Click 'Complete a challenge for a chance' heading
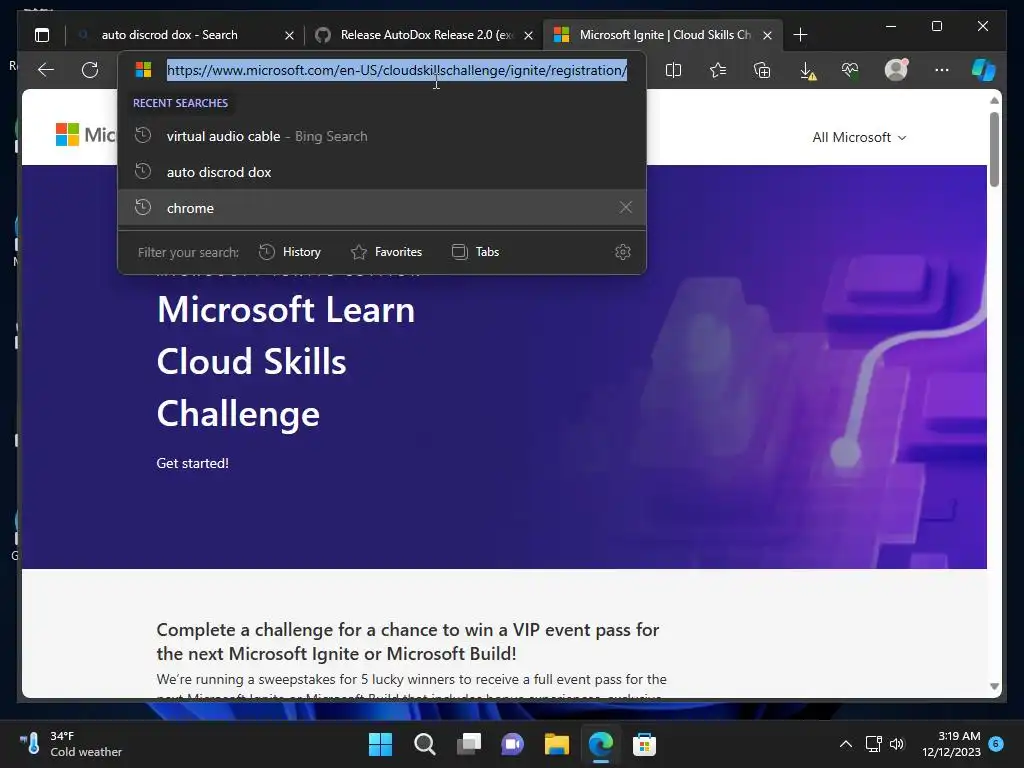Image resolution: width=1024 pixels, height=768 pixels. click(408, 641)
